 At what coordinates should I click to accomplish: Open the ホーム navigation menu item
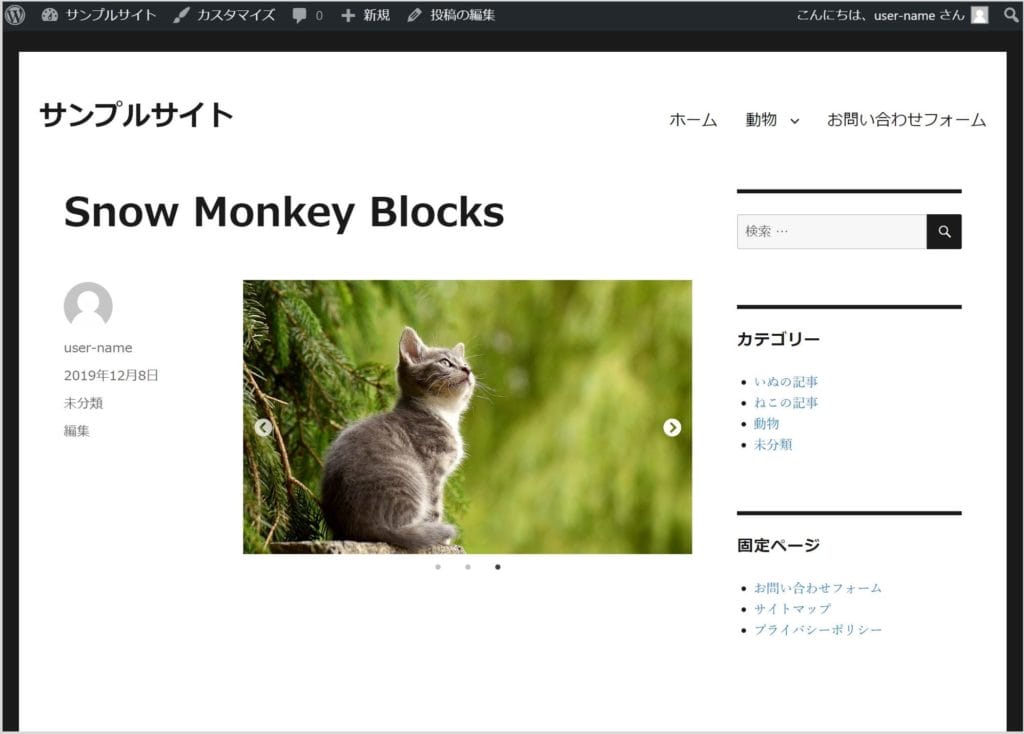[693, 120]
